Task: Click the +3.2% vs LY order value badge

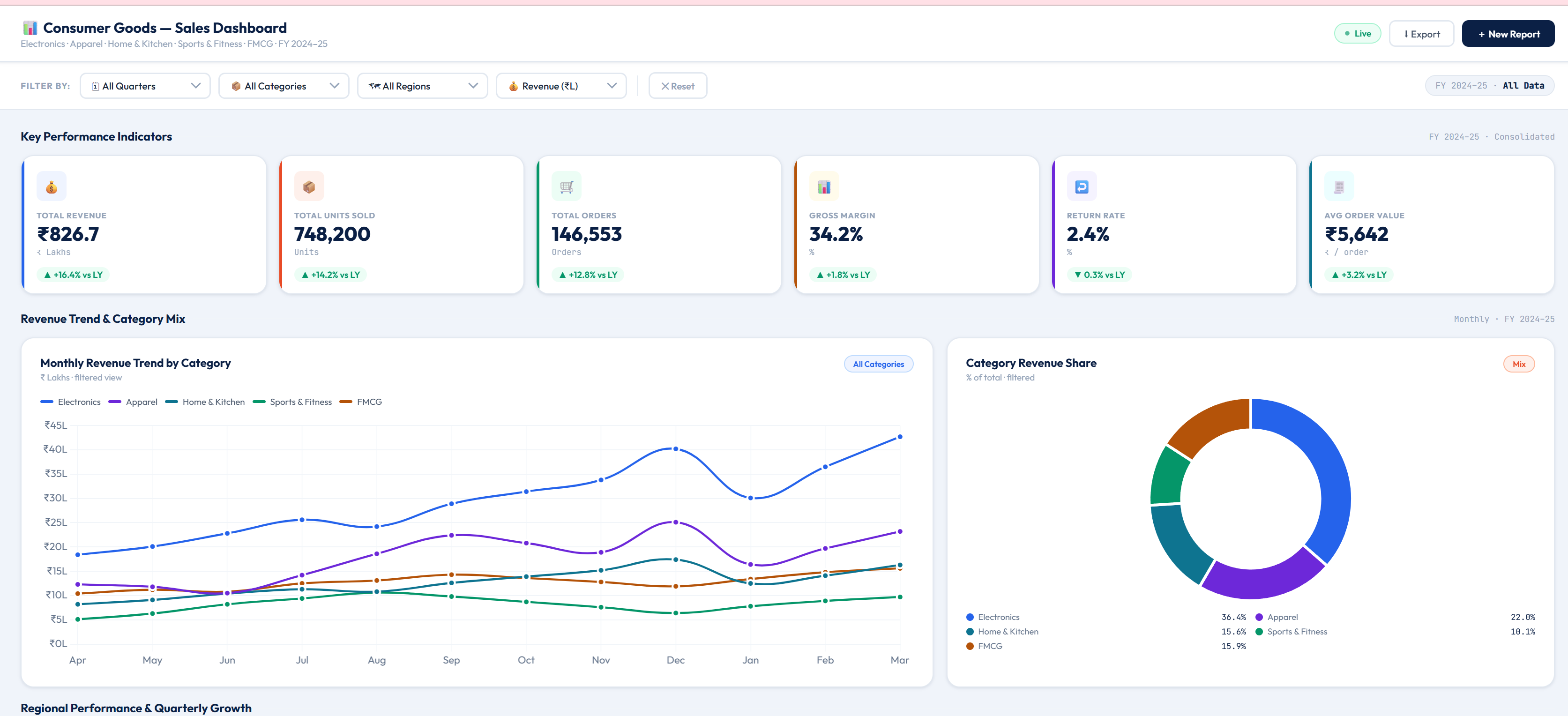Action: 1359,275
